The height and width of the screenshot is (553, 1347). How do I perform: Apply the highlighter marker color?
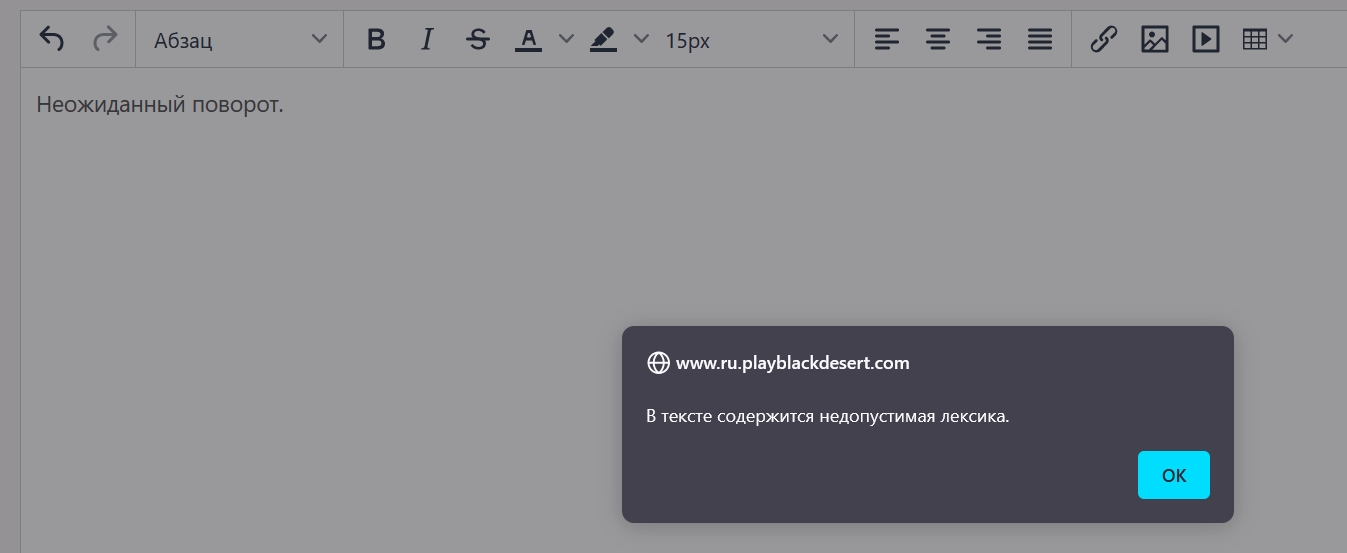pyautogui.click(x=603, y=40)
